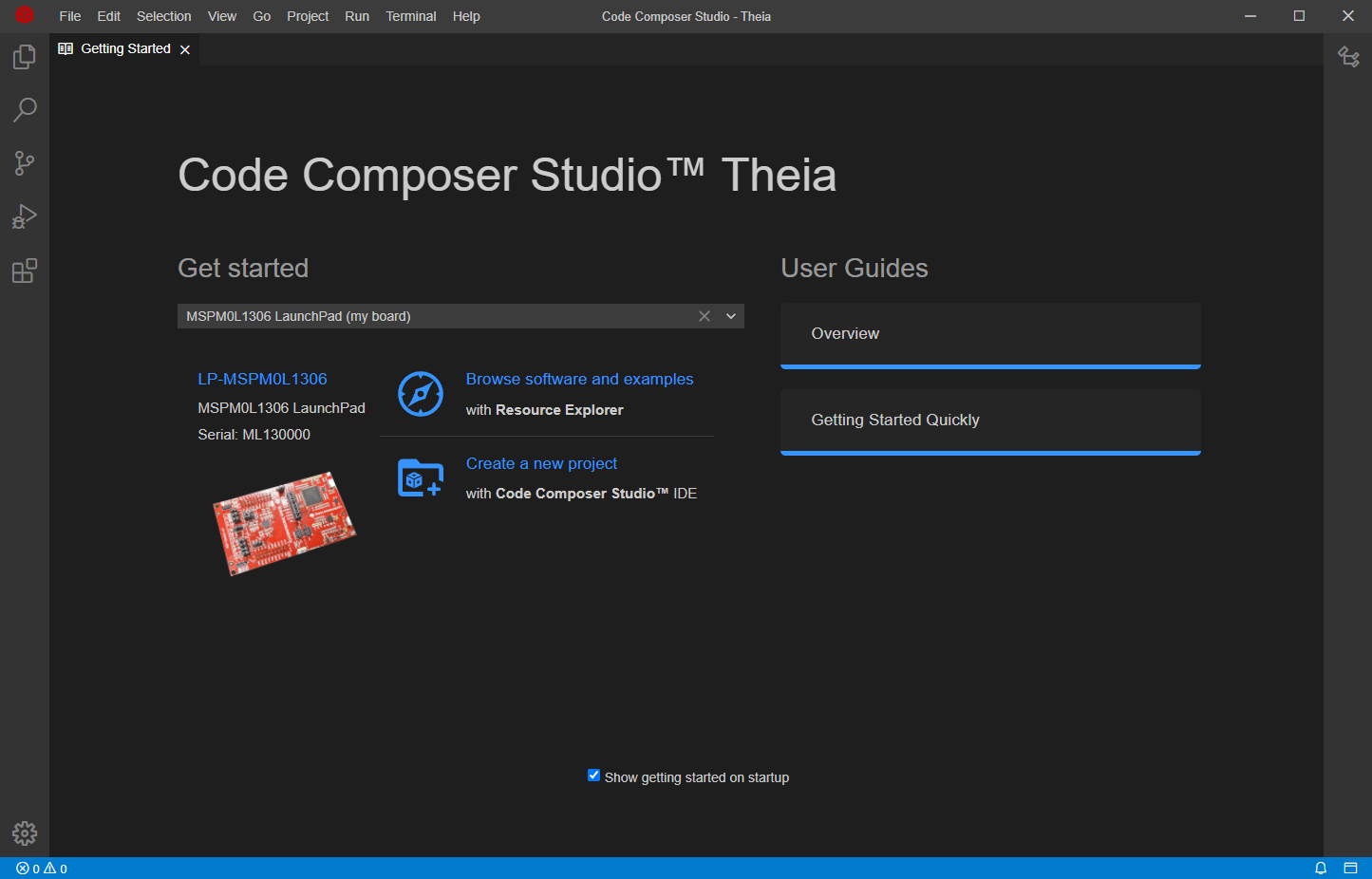Image resolution: width=1372 pixels, height=879 pixels.
Task: Open the Explorer view in sidebar
Action: coord(25,57)
